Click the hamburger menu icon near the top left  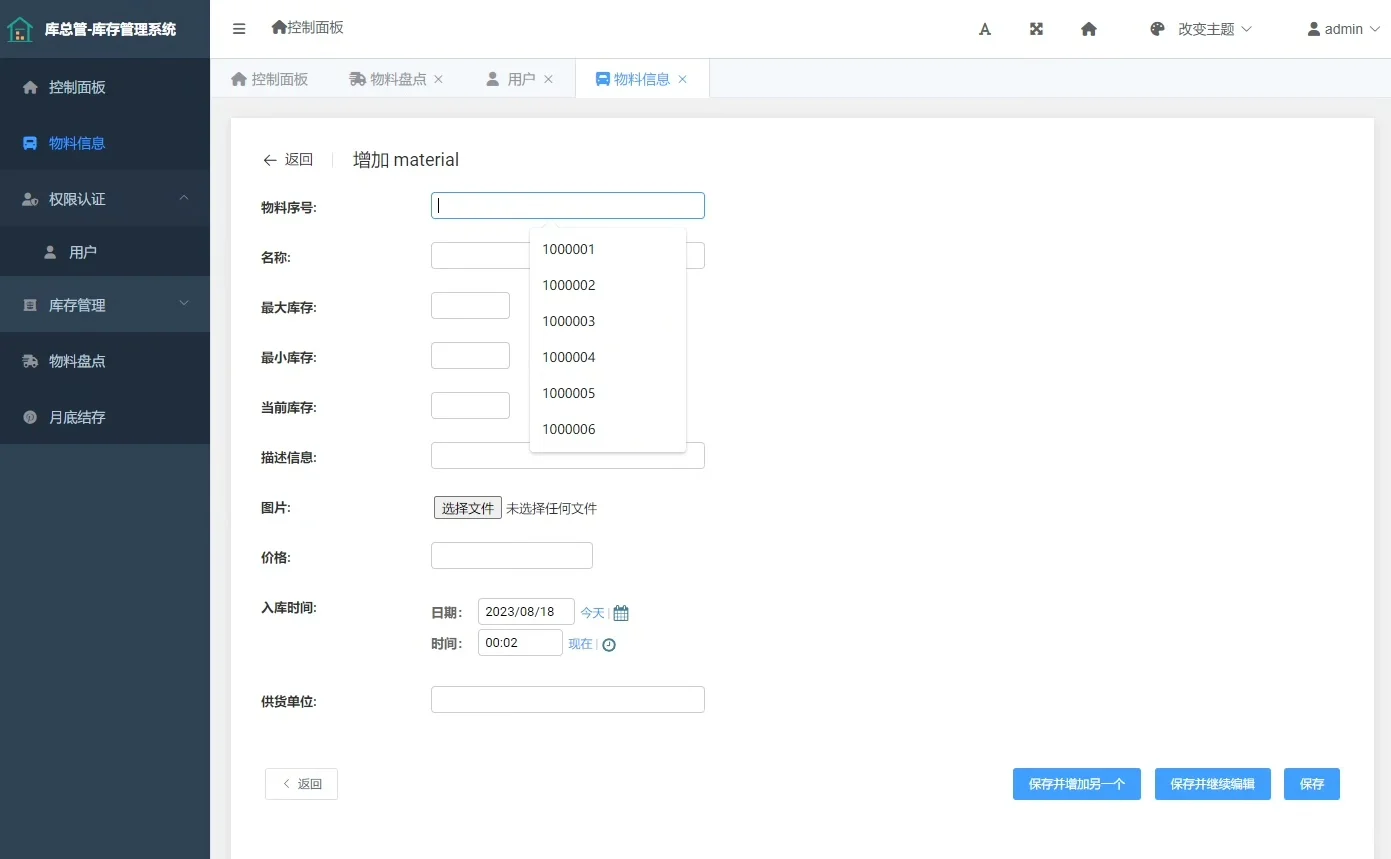pos(238,29)
